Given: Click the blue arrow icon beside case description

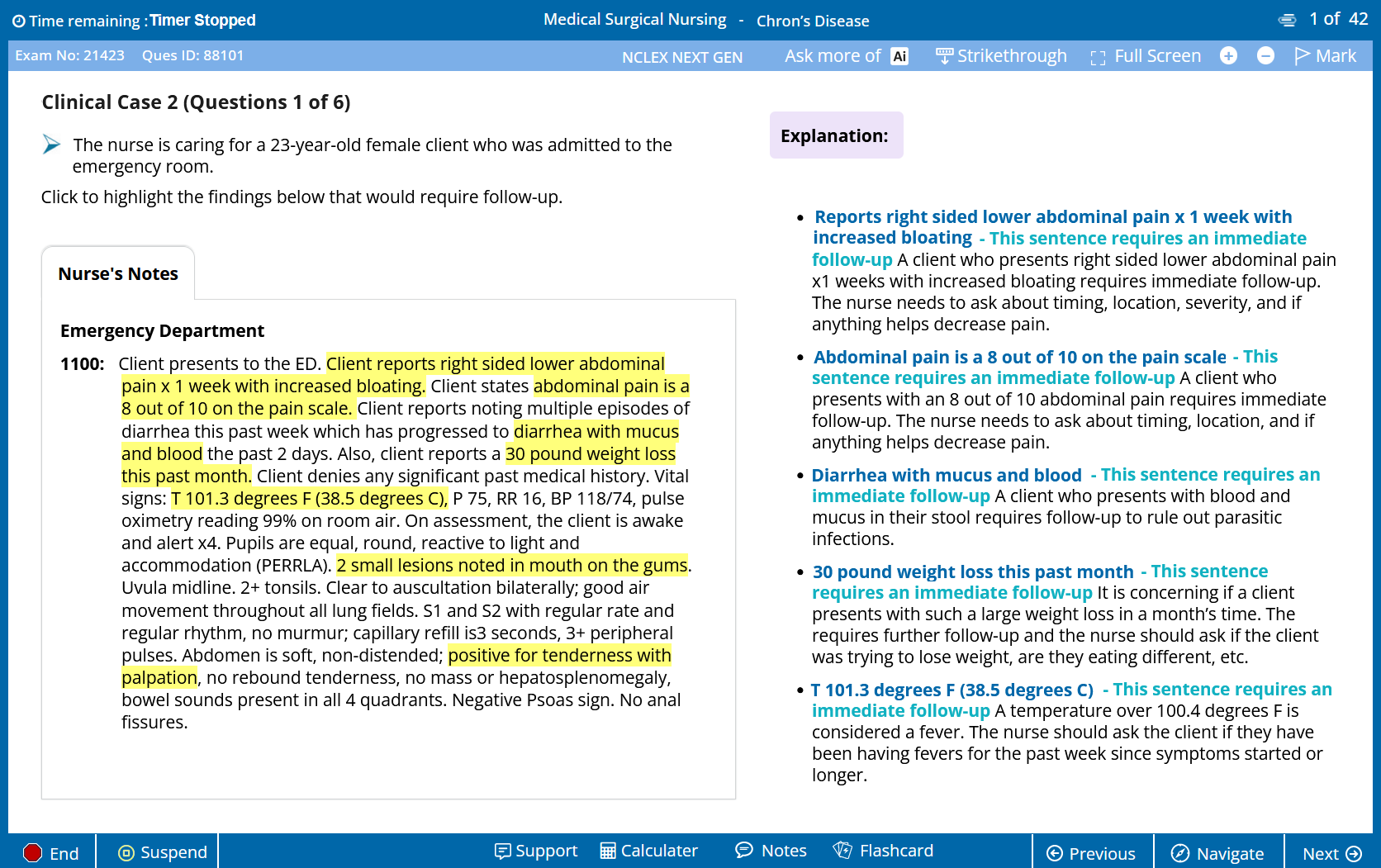Looking at the screenshot, I should (51, 145).
